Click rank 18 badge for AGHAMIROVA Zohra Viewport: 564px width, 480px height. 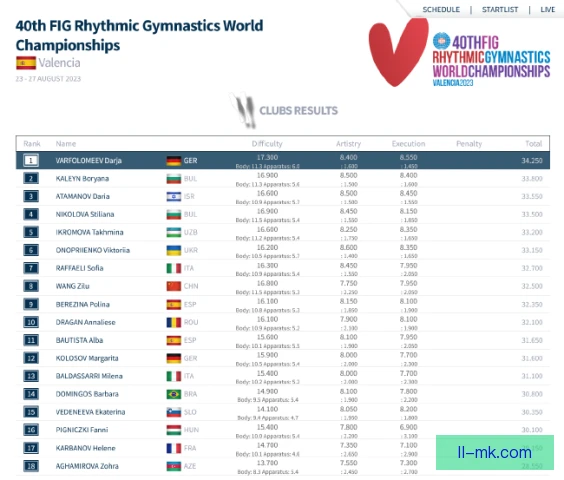pos(31,466)
